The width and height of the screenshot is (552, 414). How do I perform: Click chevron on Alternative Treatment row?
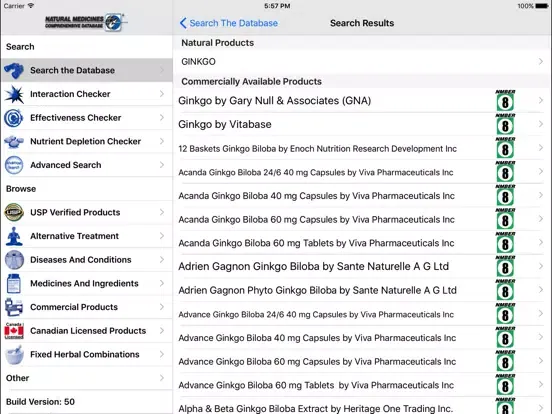coord(162,236)
